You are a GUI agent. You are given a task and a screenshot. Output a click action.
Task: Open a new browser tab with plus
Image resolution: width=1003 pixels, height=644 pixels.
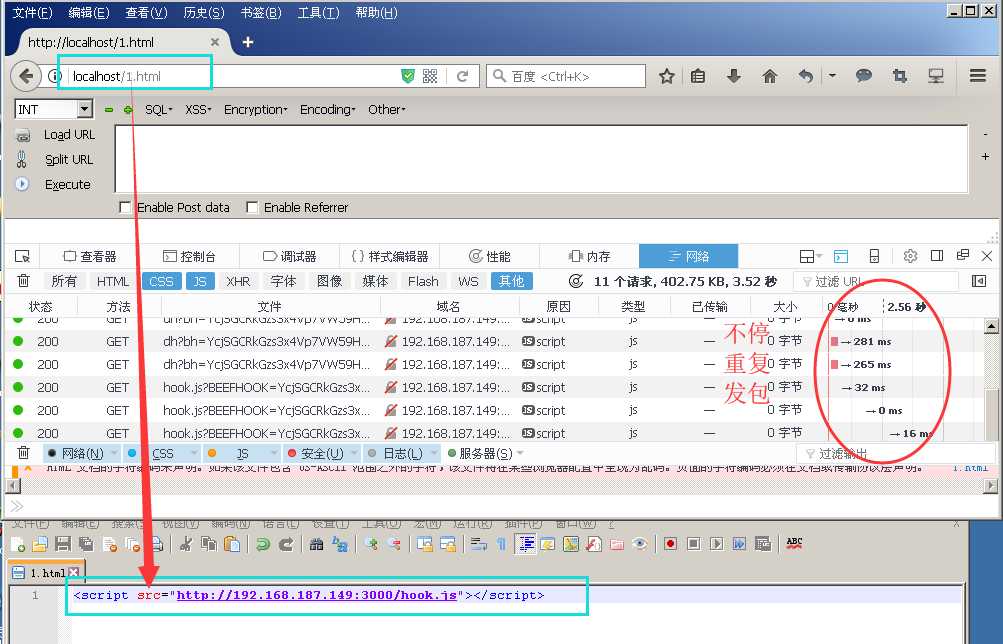coord(248,42)
